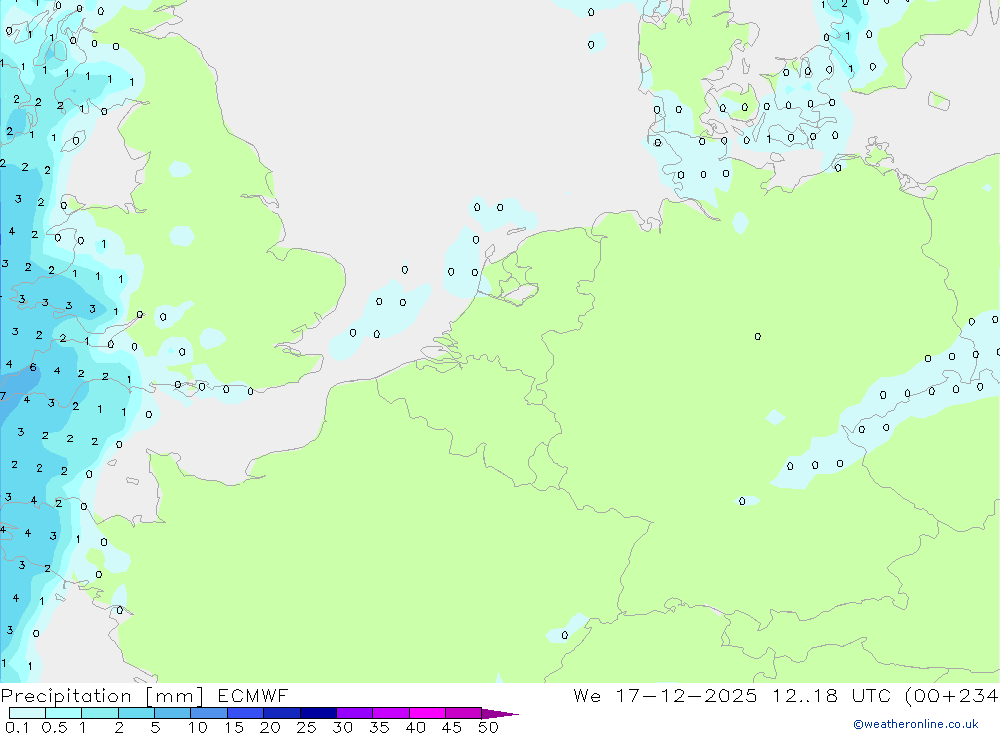
Task: Open the weatheronline.co.uk copyright link
Action: [915, 724]
